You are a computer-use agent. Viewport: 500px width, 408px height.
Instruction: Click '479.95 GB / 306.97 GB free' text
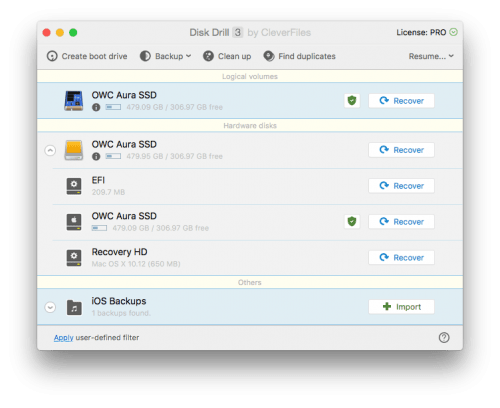point(174,156)
